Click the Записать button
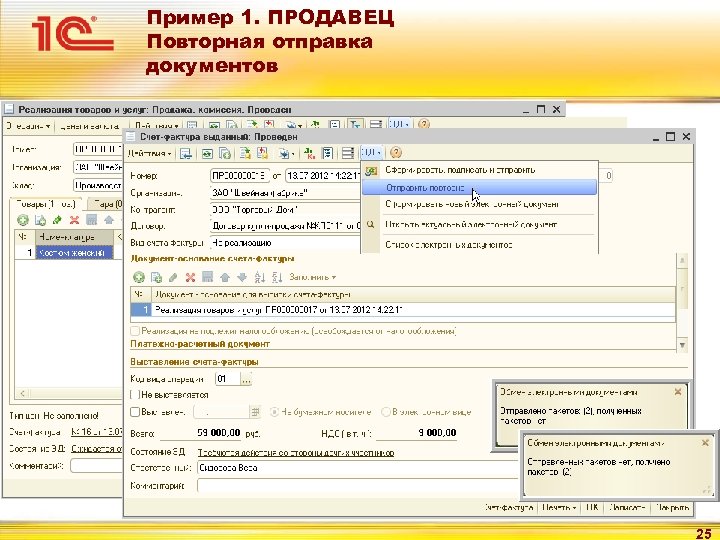Screen dimensions: 720x540 627,507
